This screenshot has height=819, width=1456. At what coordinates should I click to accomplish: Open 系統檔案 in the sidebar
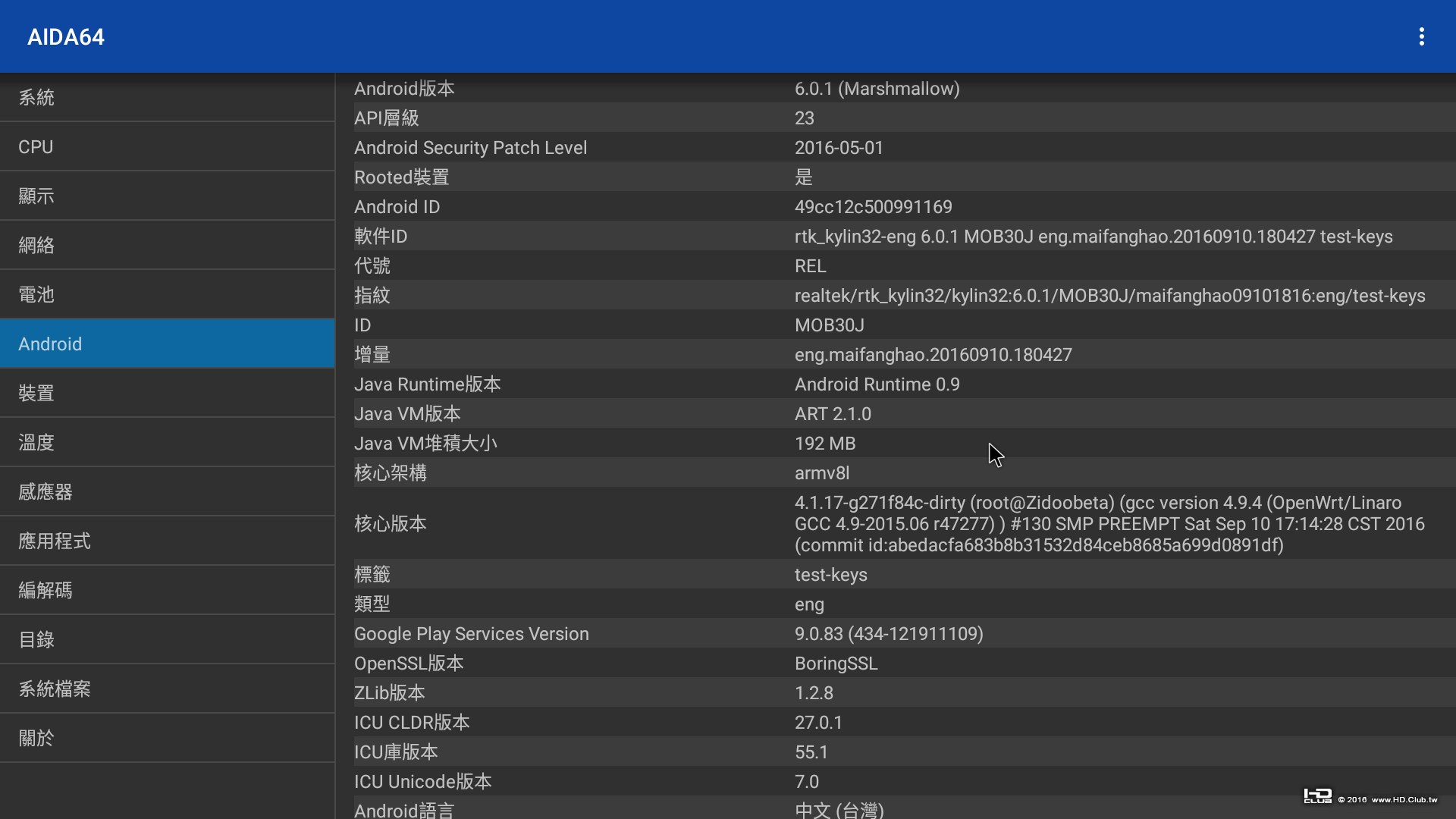coord(167,689)
